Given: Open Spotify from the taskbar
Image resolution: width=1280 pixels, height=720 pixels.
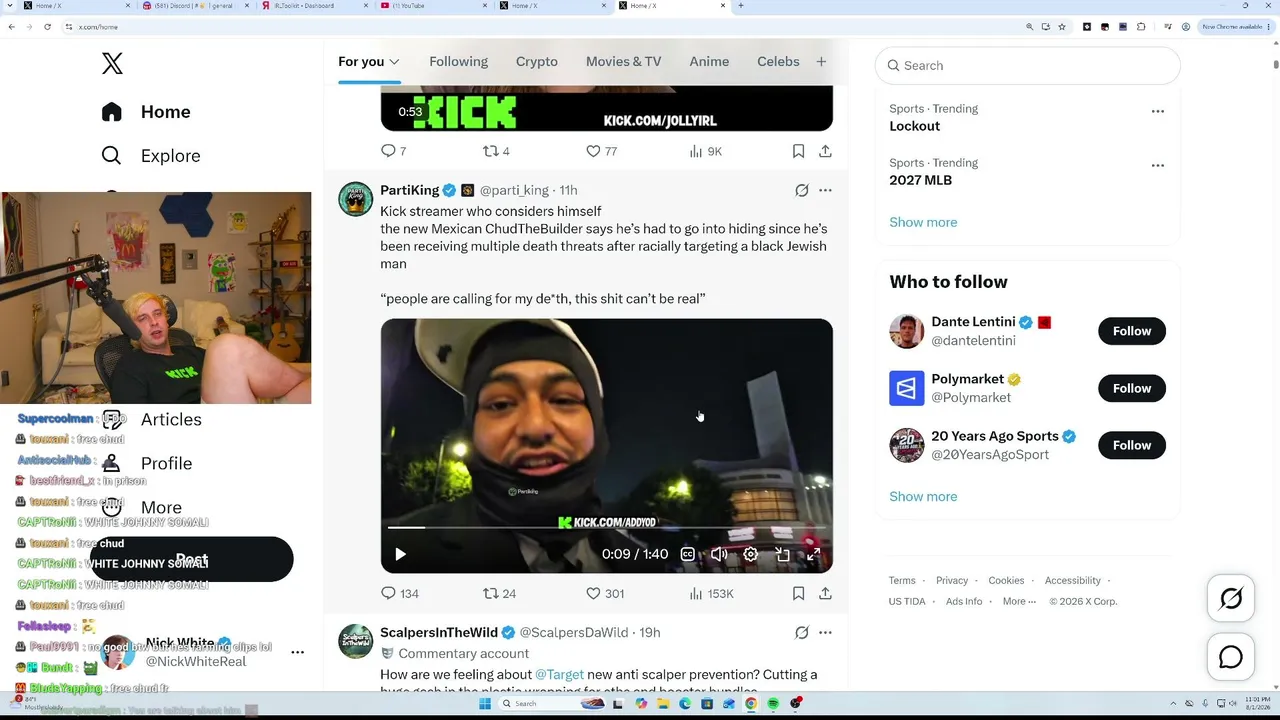Looking at the screenshot, I should [x=773, y=704].
